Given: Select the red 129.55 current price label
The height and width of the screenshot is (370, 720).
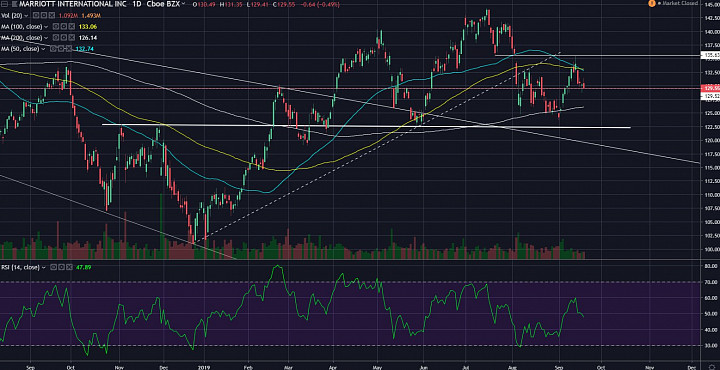Looking at the screenshot, I should point(709,88).
